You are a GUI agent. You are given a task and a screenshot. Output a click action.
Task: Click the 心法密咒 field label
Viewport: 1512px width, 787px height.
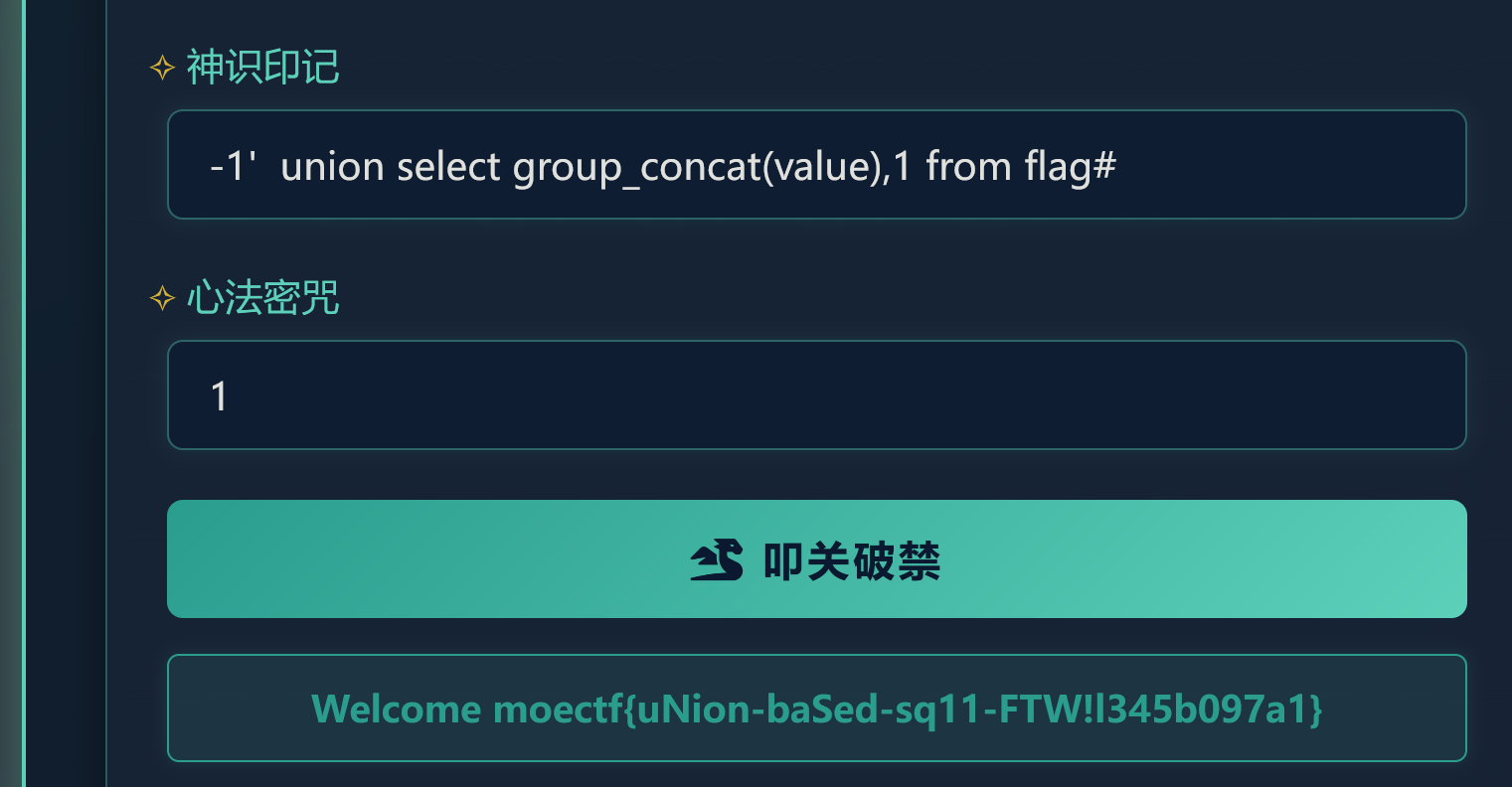tap(263, 298)
